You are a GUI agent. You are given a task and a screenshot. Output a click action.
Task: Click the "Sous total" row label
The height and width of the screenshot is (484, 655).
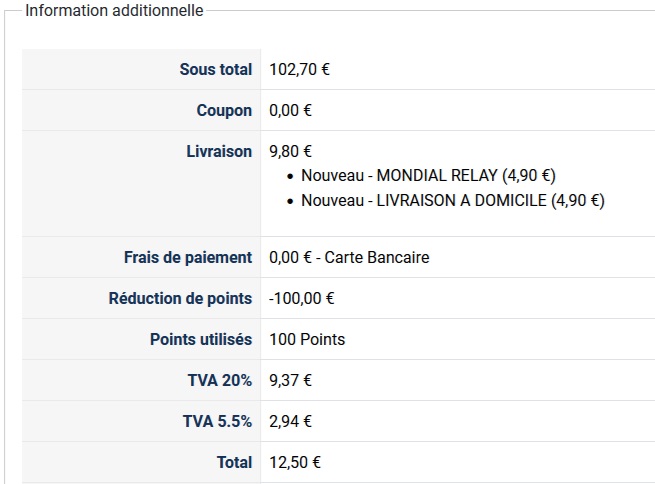click(215, 70)
